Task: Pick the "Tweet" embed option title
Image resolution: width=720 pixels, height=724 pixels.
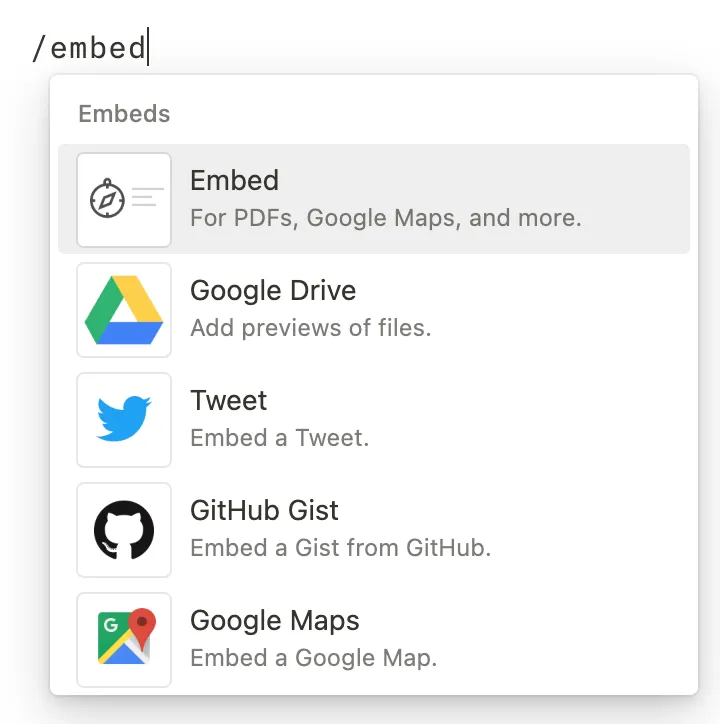Action: pyautogui.click(x=229, y=401)
